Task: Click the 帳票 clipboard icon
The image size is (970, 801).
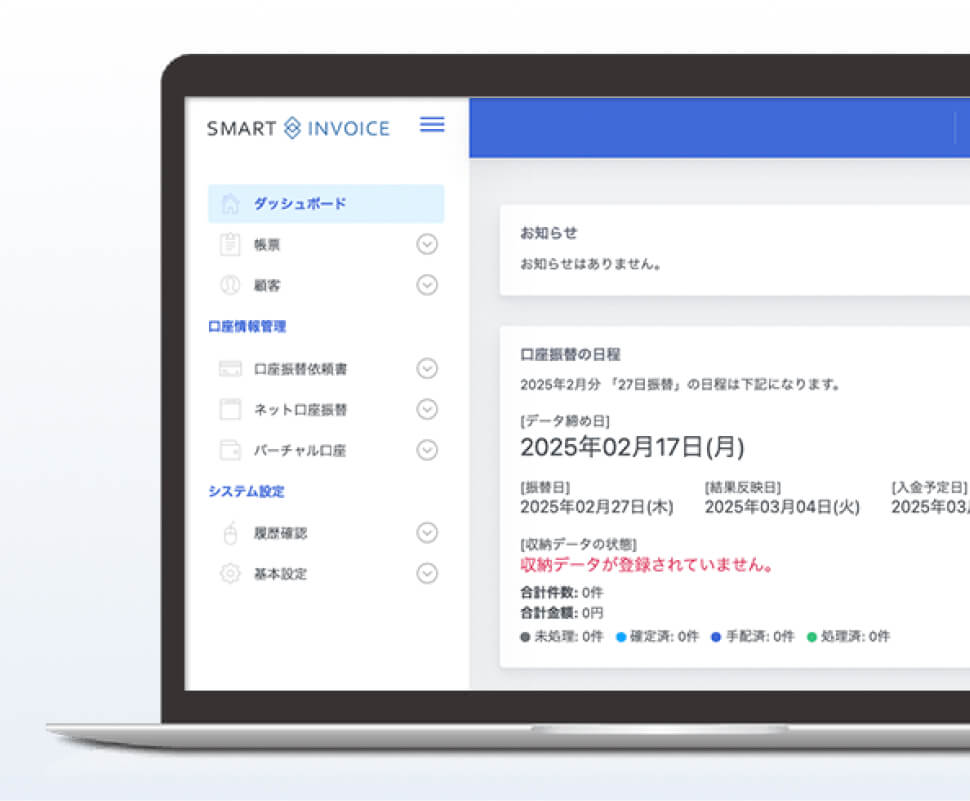Action: (x=230, y=244)
